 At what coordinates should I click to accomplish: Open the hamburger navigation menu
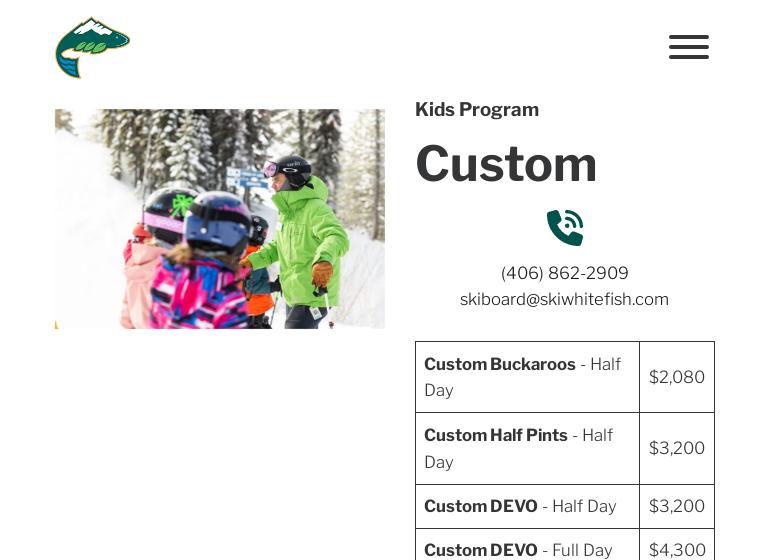point(688,47)
